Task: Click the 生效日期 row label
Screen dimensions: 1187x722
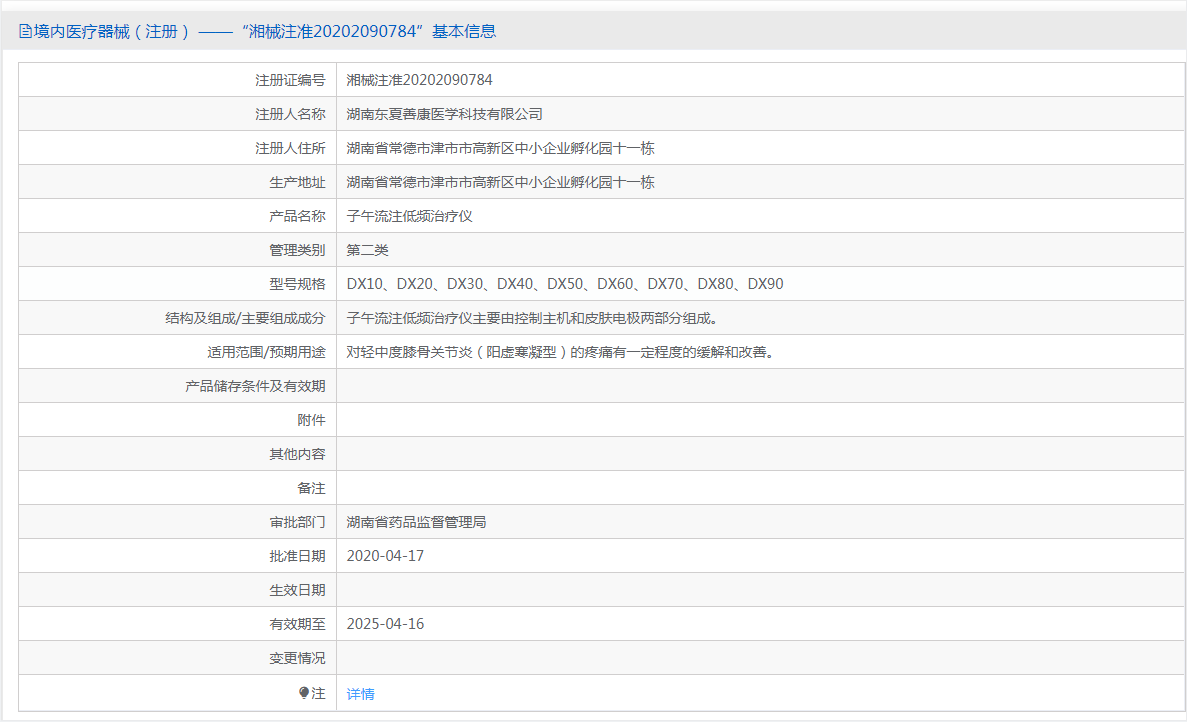Action: click(297, 590)
